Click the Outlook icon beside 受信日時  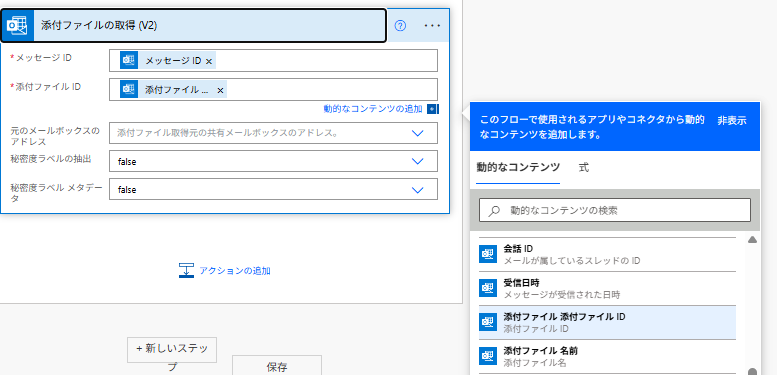488,288
